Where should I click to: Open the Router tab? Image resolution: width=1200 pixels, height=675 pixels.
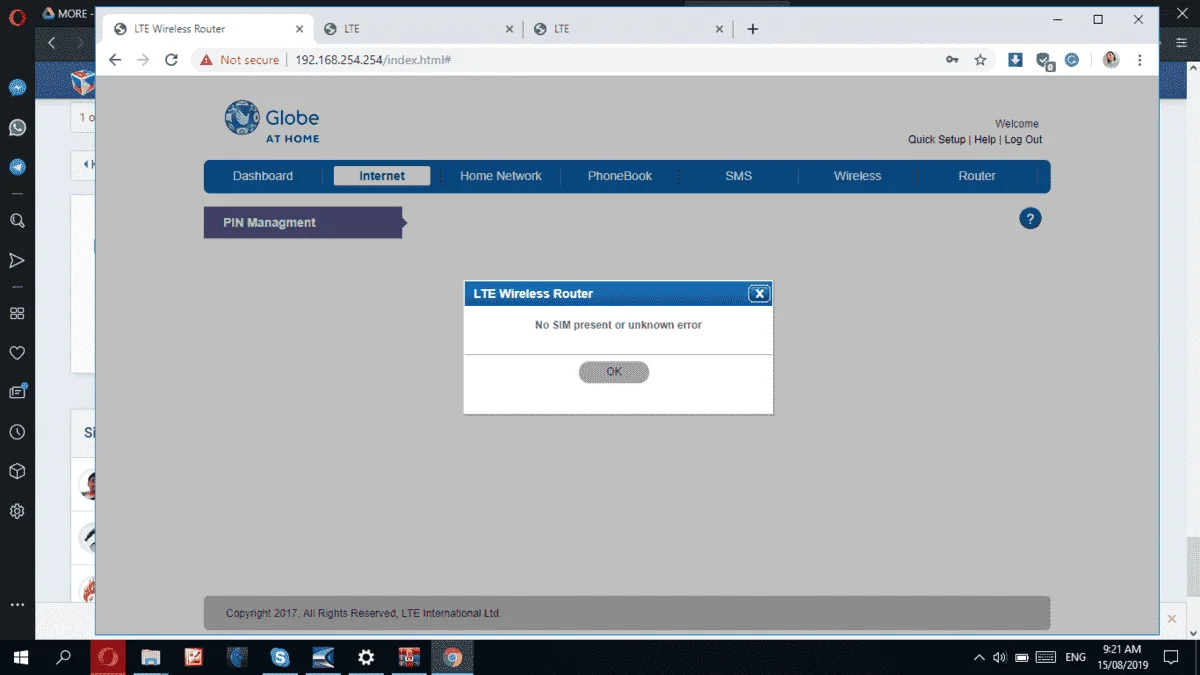[977, 176]
